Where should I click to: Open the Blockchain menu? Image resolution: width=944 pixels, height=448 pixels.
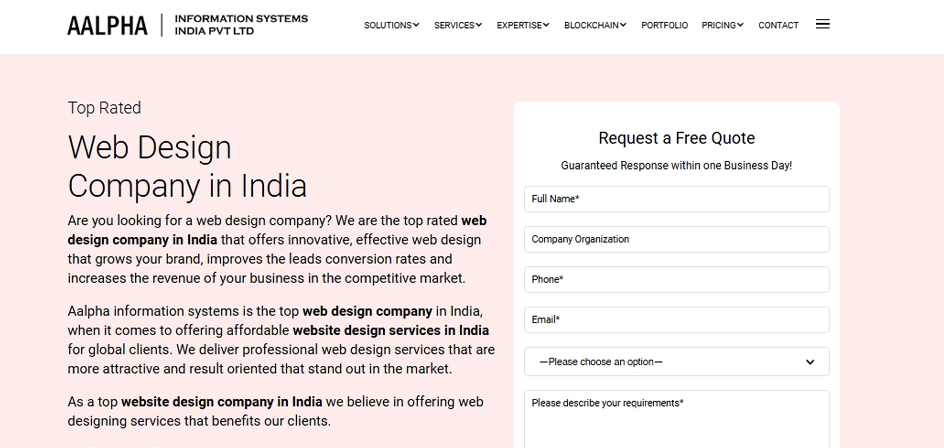click(x=595, y=25)
